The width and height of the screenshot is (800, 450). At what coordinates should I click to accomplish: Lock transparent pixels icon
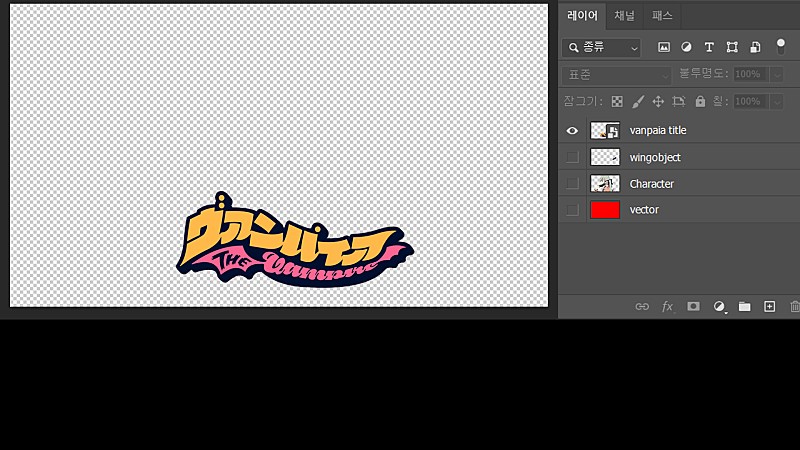click(617, 102)
